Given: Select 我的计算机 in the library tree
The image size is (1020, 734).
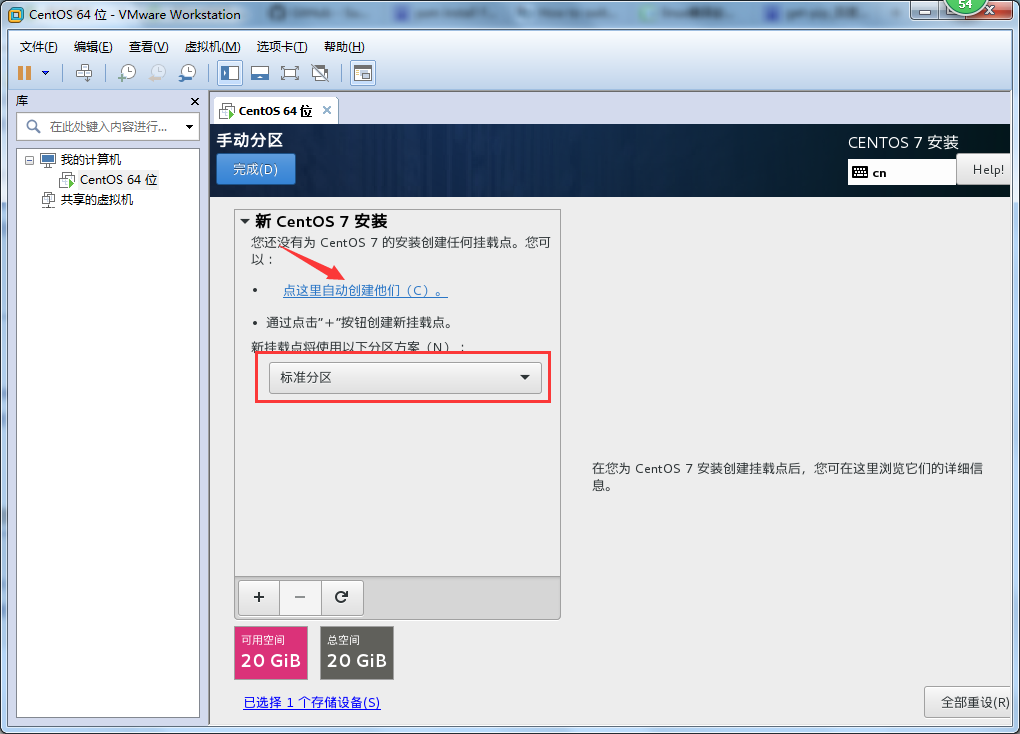Looking at the screenshot, I should tap(90, 159).
